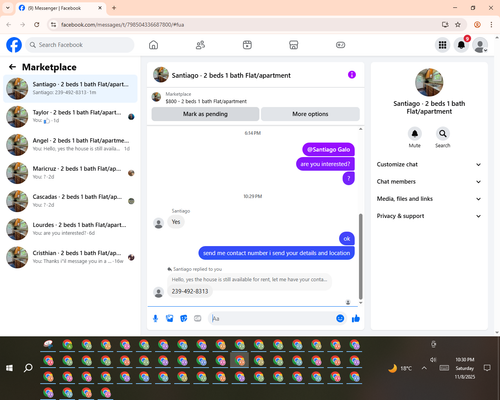
Task: Expand Privacy & support section
Action: [429, 216]
